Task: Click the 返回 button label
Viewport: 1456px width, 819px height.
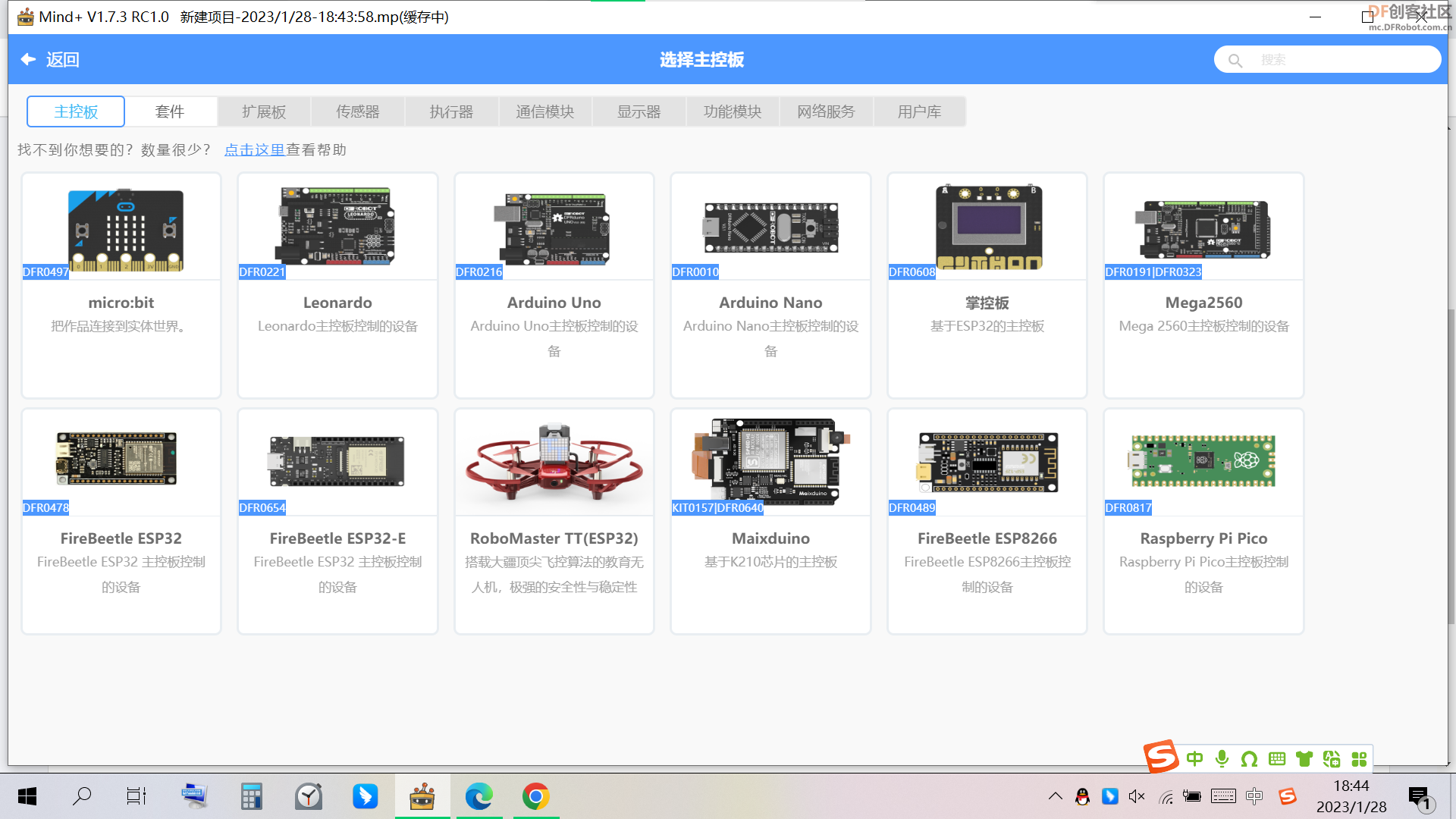Action: [x=62, y=59]
